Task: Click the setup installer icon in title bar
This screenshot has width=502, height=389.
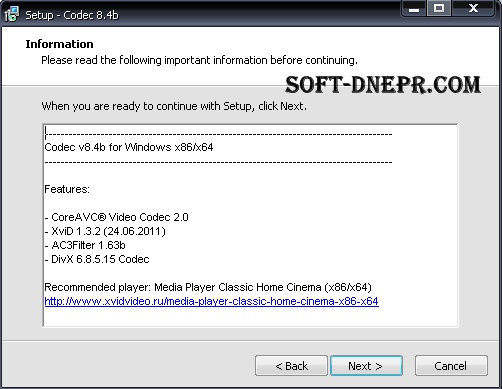Action: (12, 15)
